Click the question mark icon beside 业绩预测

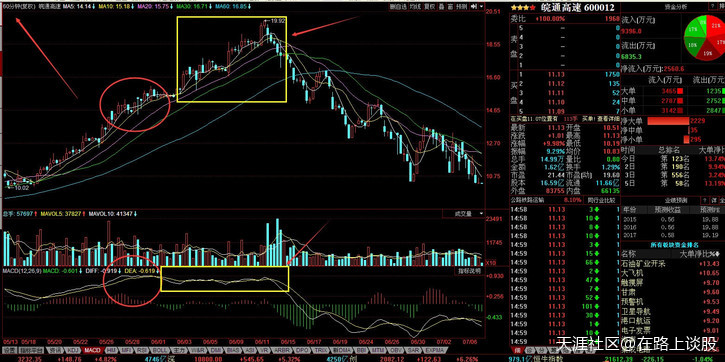pyautogui.click(x=705, y=200)
